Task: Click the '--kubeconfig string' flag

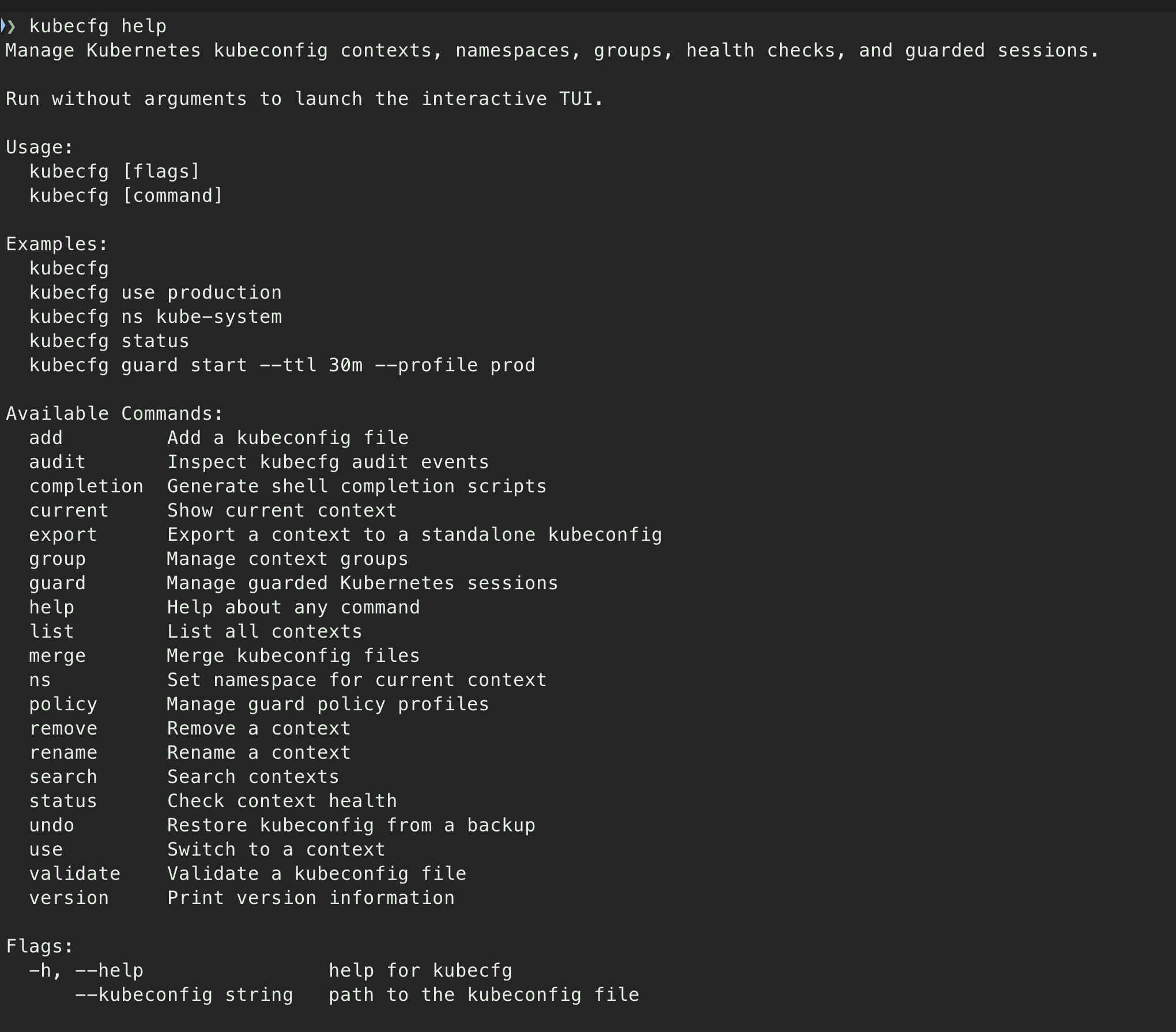Action: click(x=184, y=995)
